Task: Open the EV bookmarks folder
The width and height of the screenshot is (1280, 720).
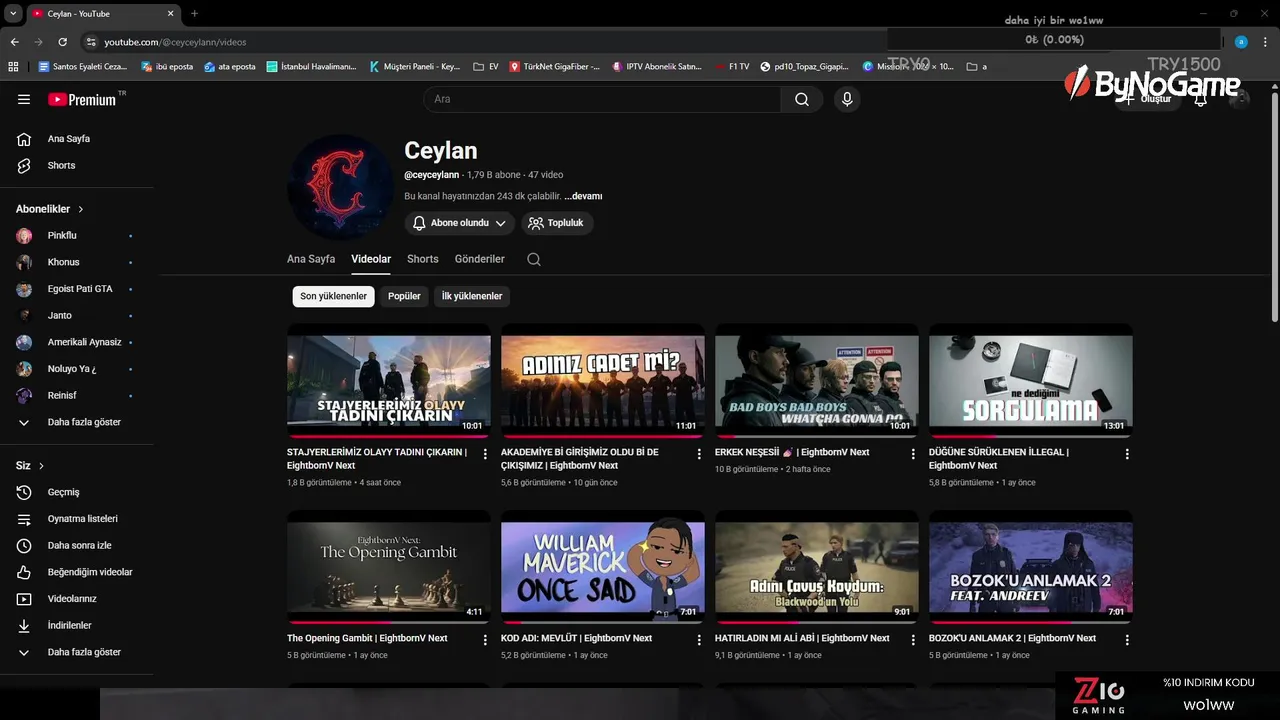Action: tap(486, 67)
